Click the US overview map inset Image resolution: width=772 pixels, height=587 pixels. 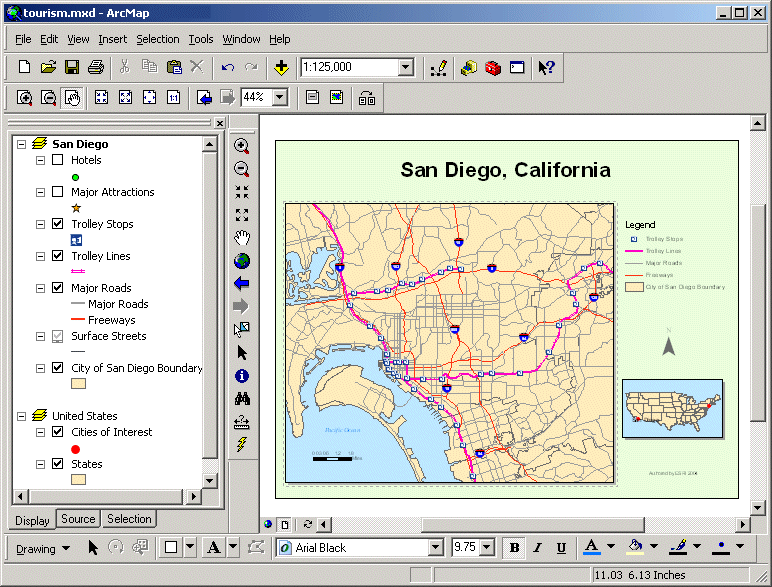[673, 408]
